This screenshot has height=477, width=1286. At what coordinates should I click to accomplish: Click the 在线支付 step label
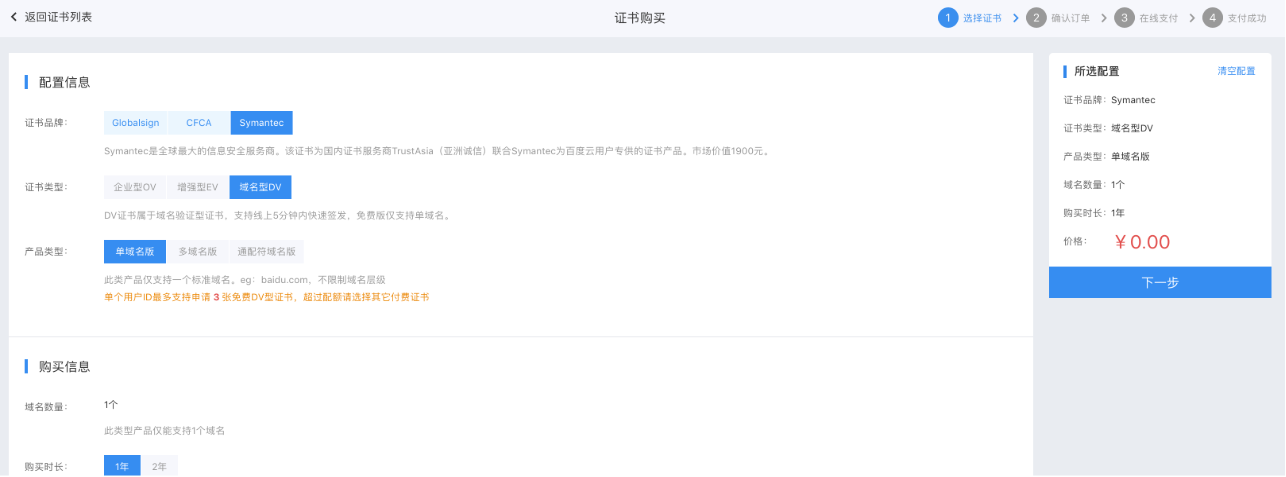pyautogui.click(x=1158, y=18)
